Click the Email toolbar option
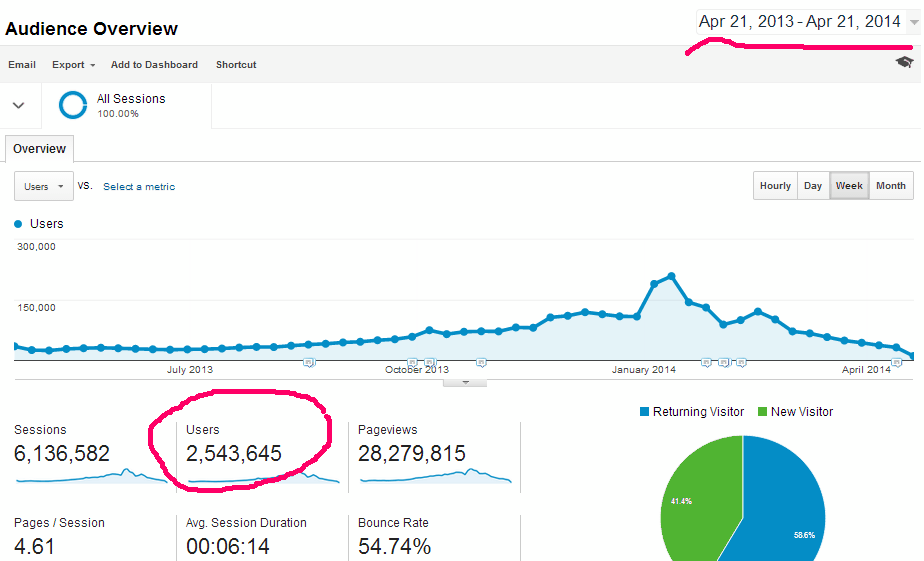 (22, 65)
